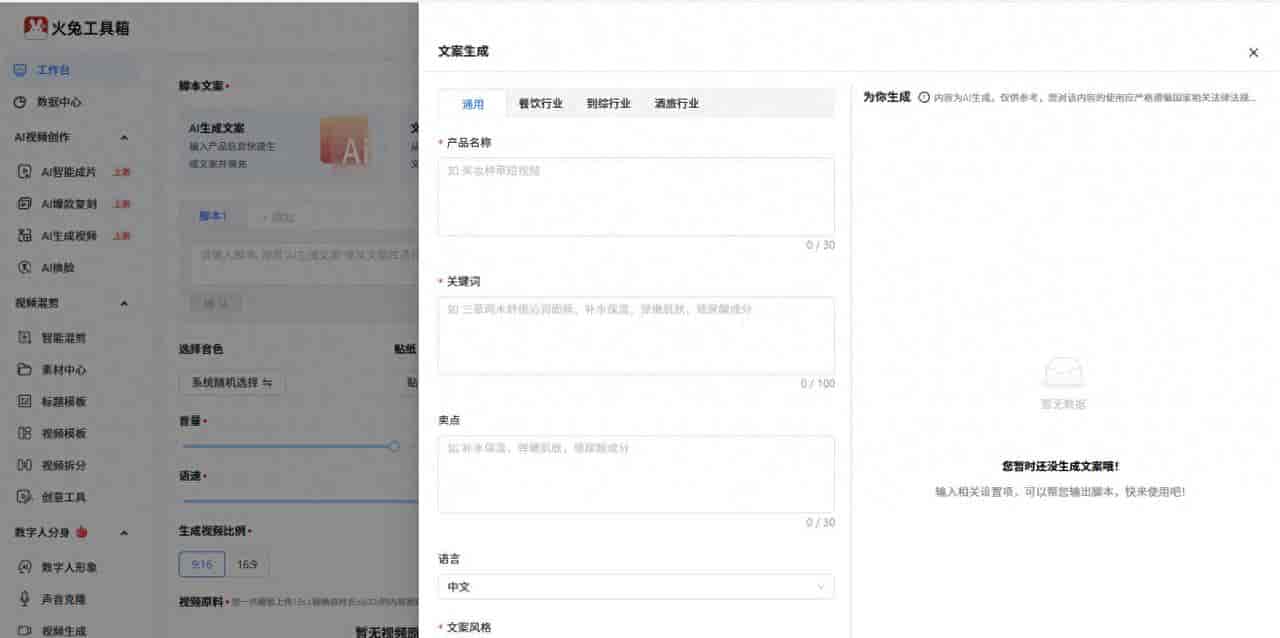Click the info icon beside 为你生成
Screen dimensions: 1280x638
tap(923, 98)
